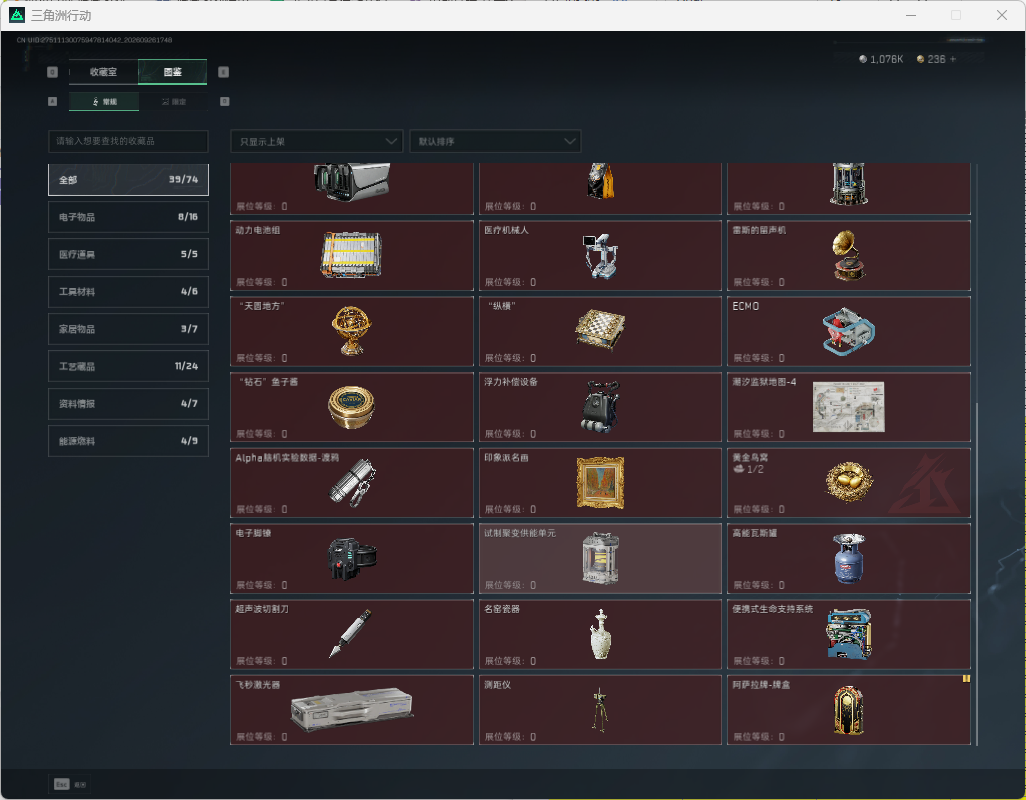The width and height of the screenshot is (1026, 800).
Task: Open the 默认排序 sort dropdown
Action: pyautogui.click(x=495, y=141)
